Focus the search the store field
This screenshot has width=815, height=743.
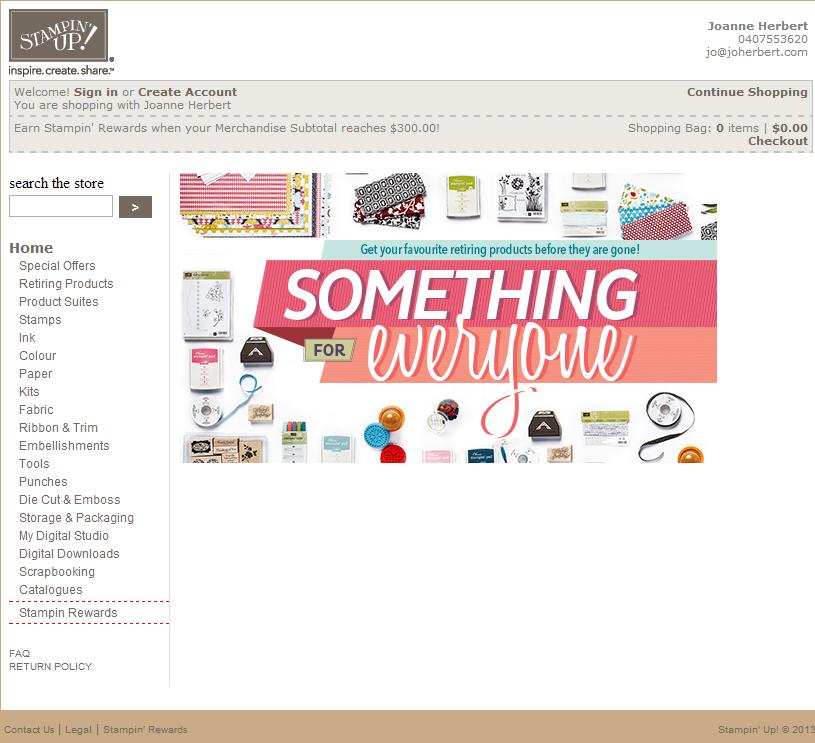pyautogui.click(x=61, y=206)
